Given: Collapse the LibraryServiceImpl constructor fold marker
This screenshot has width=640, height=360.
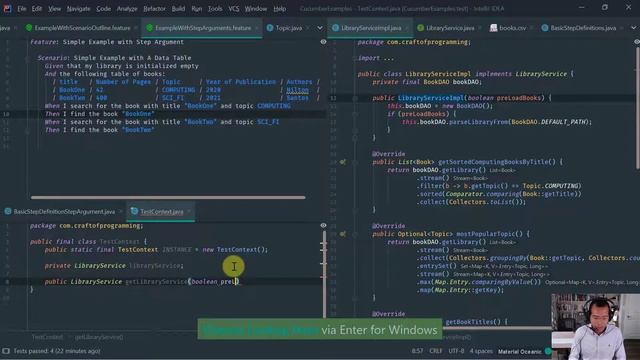Looking at the screenshot, I should [x=355, y=98].
